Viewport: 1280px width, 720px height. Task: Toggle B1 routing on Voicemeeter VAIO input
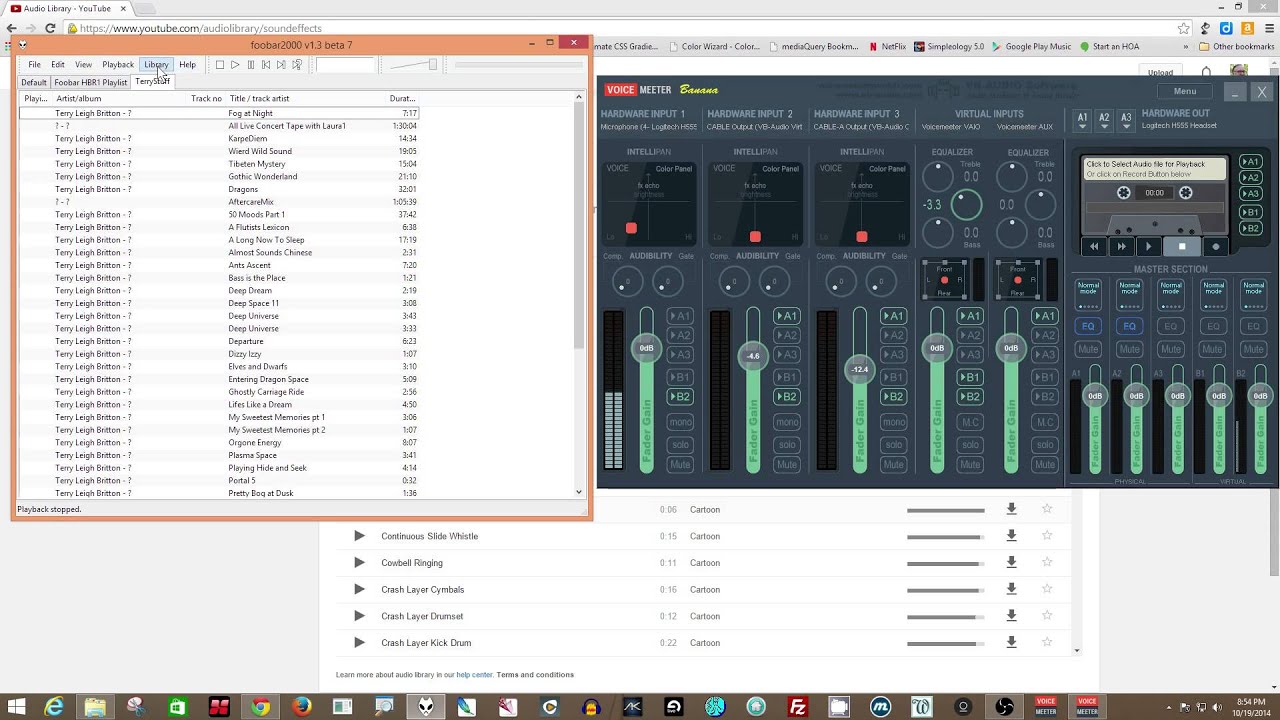click(x=970, y=377)
